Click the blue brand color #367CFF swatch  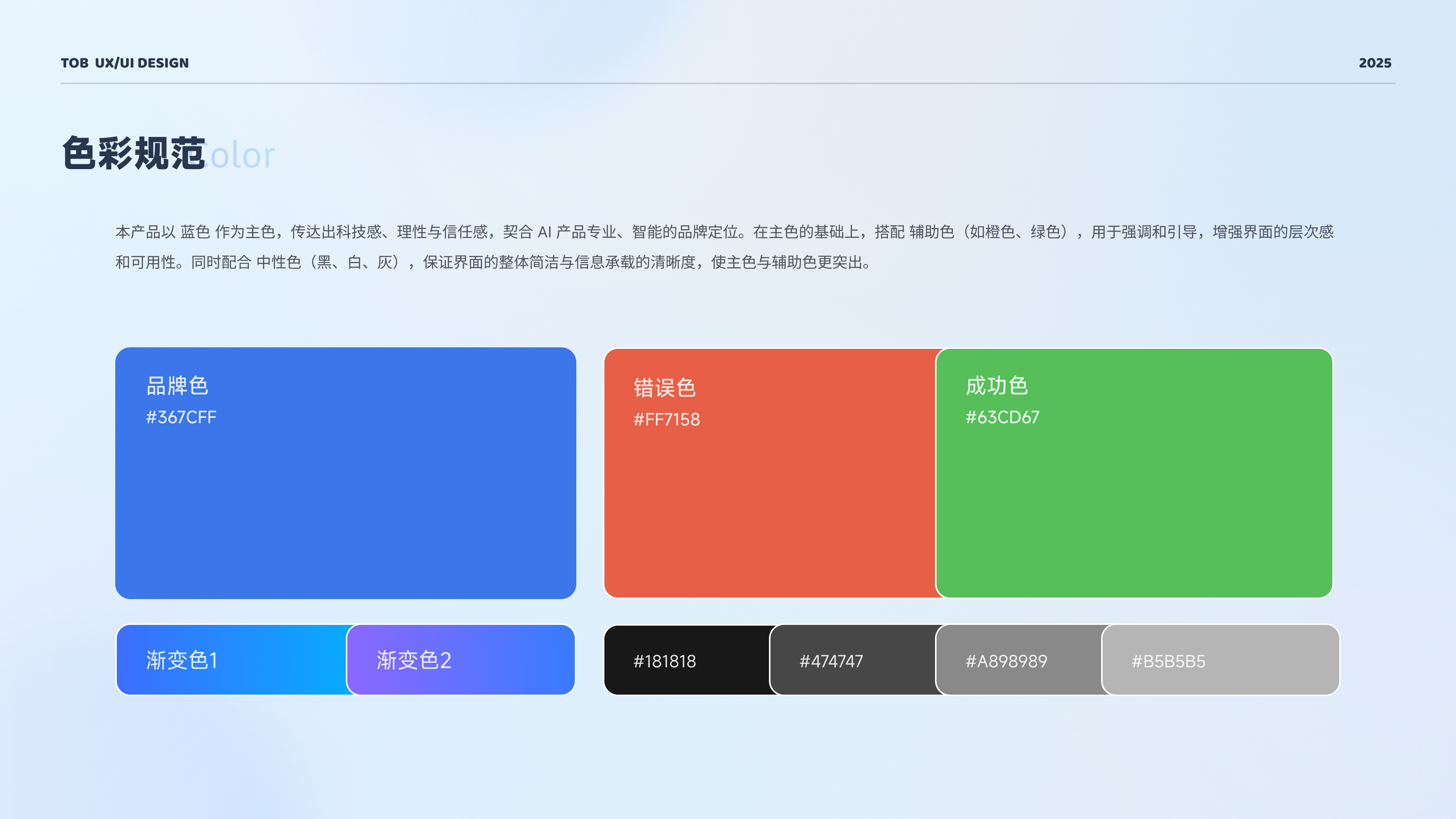(x=345, y=497)
